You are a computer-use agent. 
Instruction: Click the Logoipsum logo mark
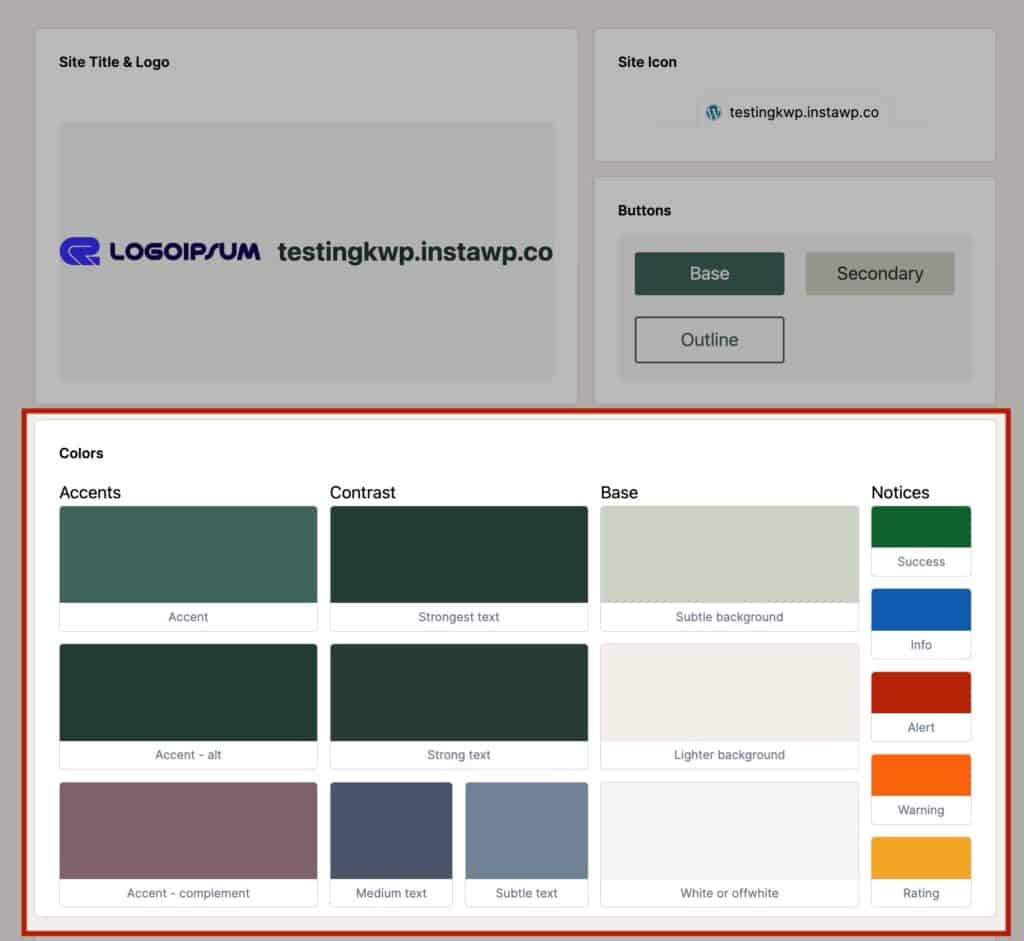(x=80, y=252)
